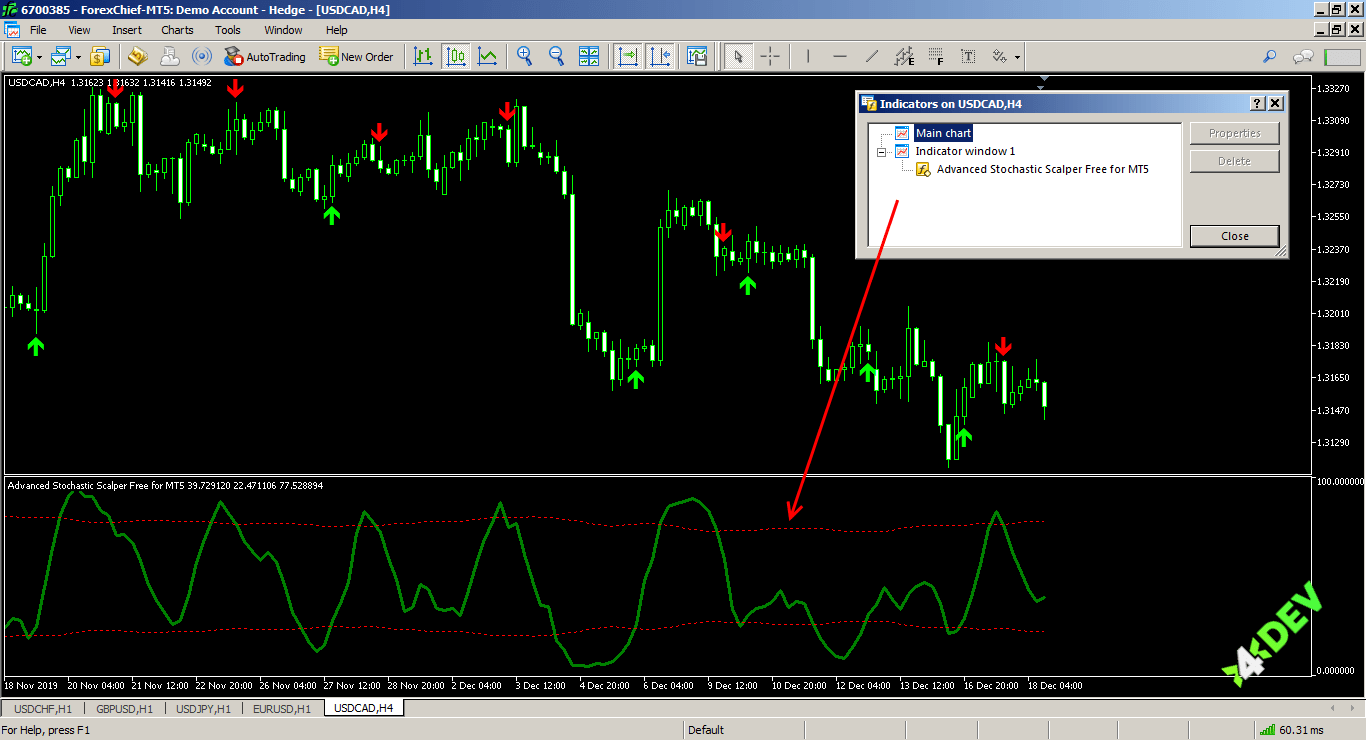Select the vertical line tool

[808, 56]
